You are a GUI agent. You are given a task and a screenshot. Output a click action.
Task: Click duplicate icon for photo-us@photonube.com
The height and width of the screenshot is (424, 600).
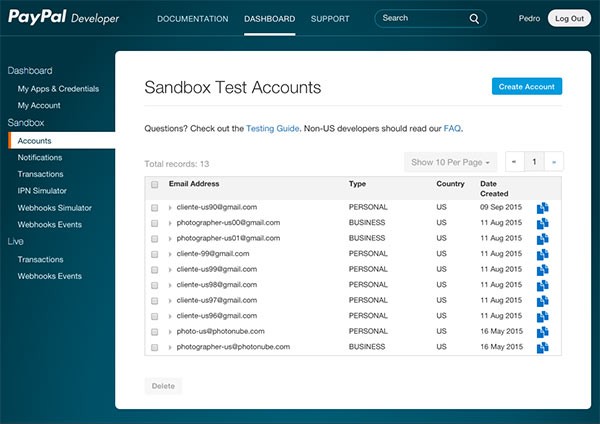point(542,332)
